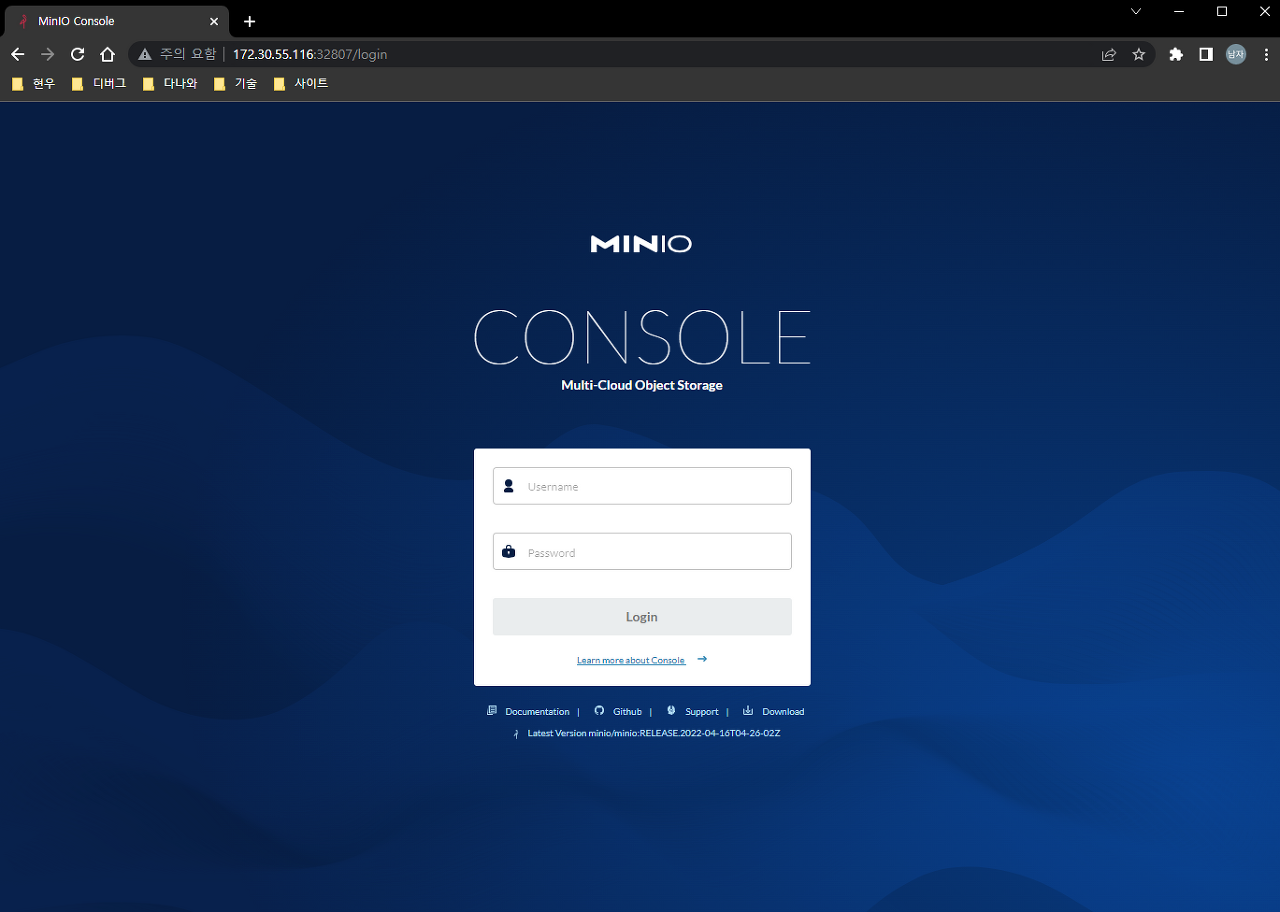Open the Documentation link
This screenshot has height=912, width=1280.
coord(537,712)
